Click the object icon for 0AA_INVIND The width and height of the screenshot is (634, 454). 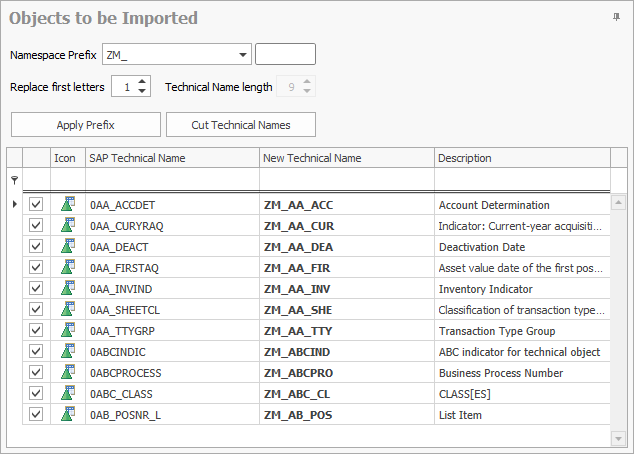pos(68,289)
